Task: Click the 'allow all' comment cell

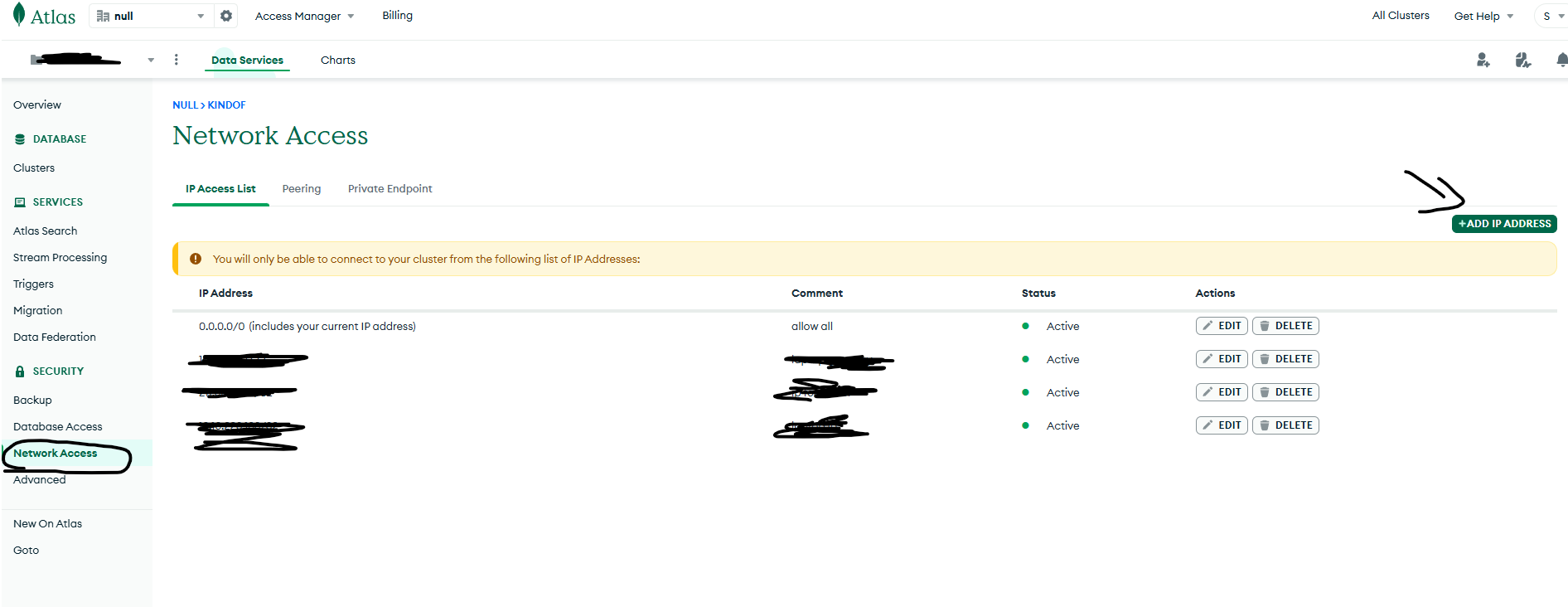Action: click(812, 327)
